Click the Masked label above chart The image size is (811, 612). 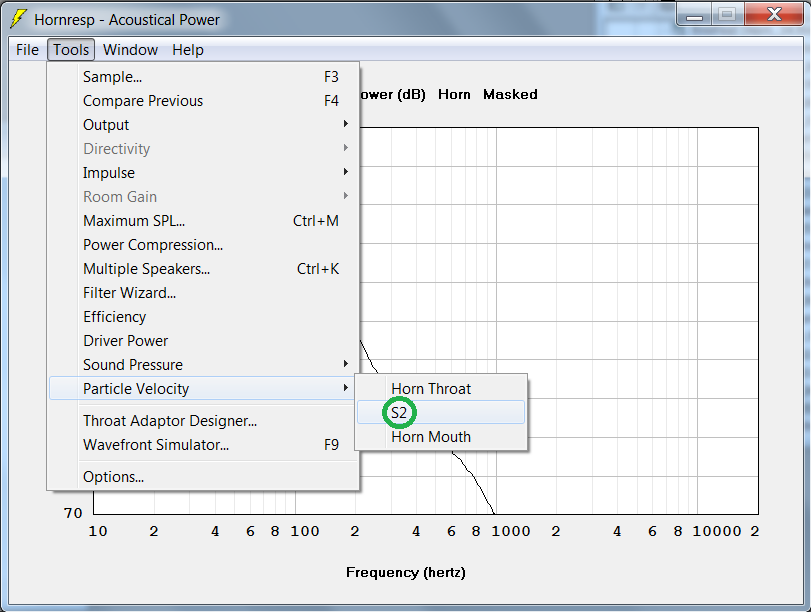(510, 94)
